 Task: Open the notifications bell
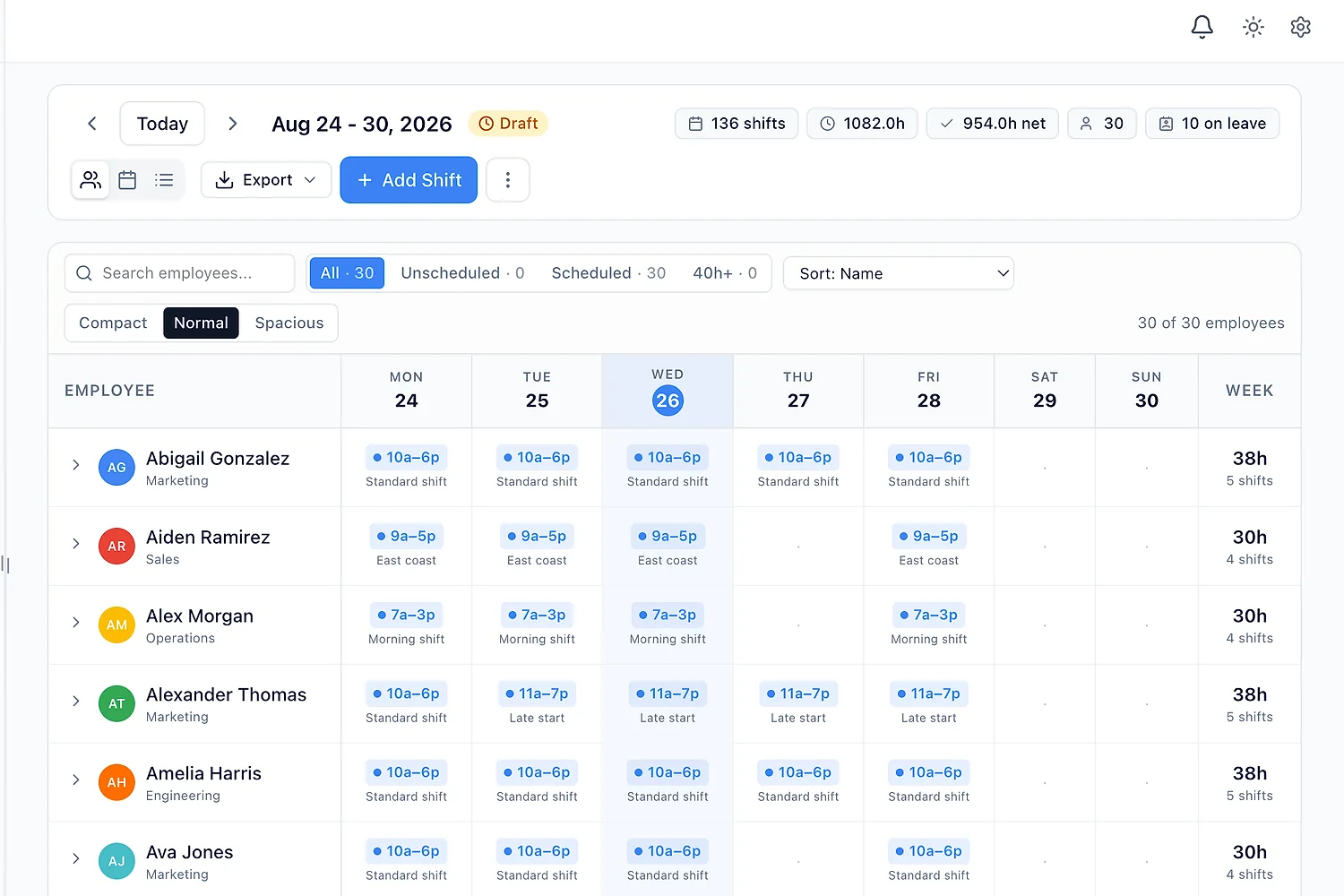1202,27
